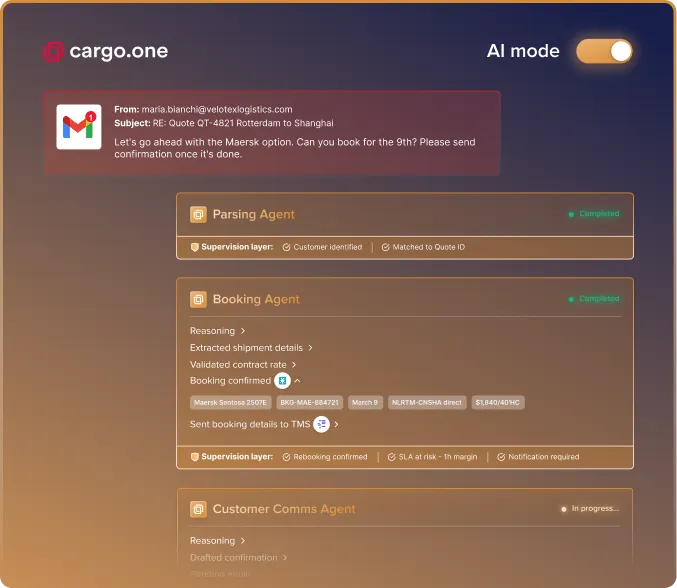Click the March 9 date chip
The image size is (677, 588).
(365, 403)
